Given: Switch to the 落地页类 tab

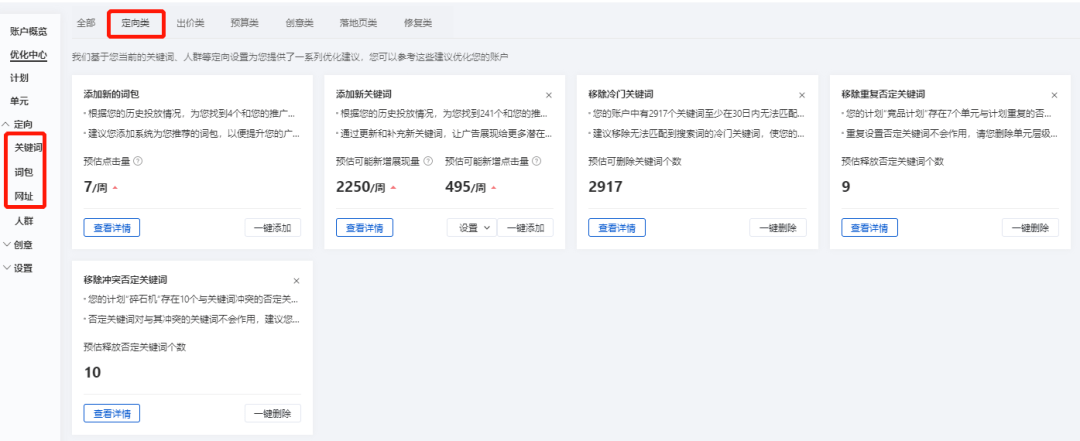Looking at the screenshot, I should [x=358, y=23].
